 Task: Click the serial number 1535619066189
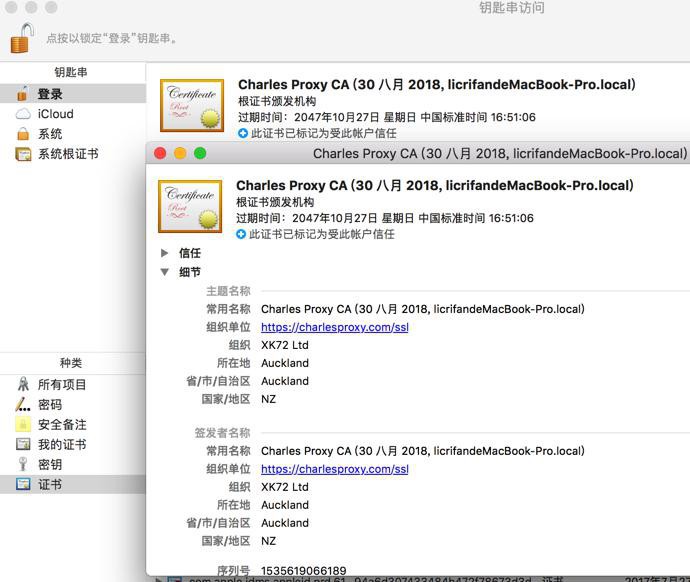304,571
